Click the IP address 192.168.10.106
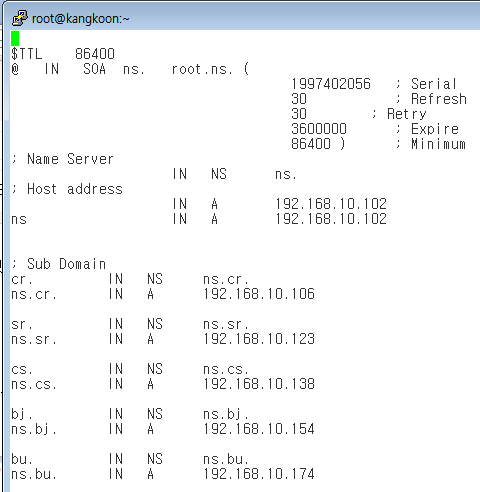 [259, 294]
